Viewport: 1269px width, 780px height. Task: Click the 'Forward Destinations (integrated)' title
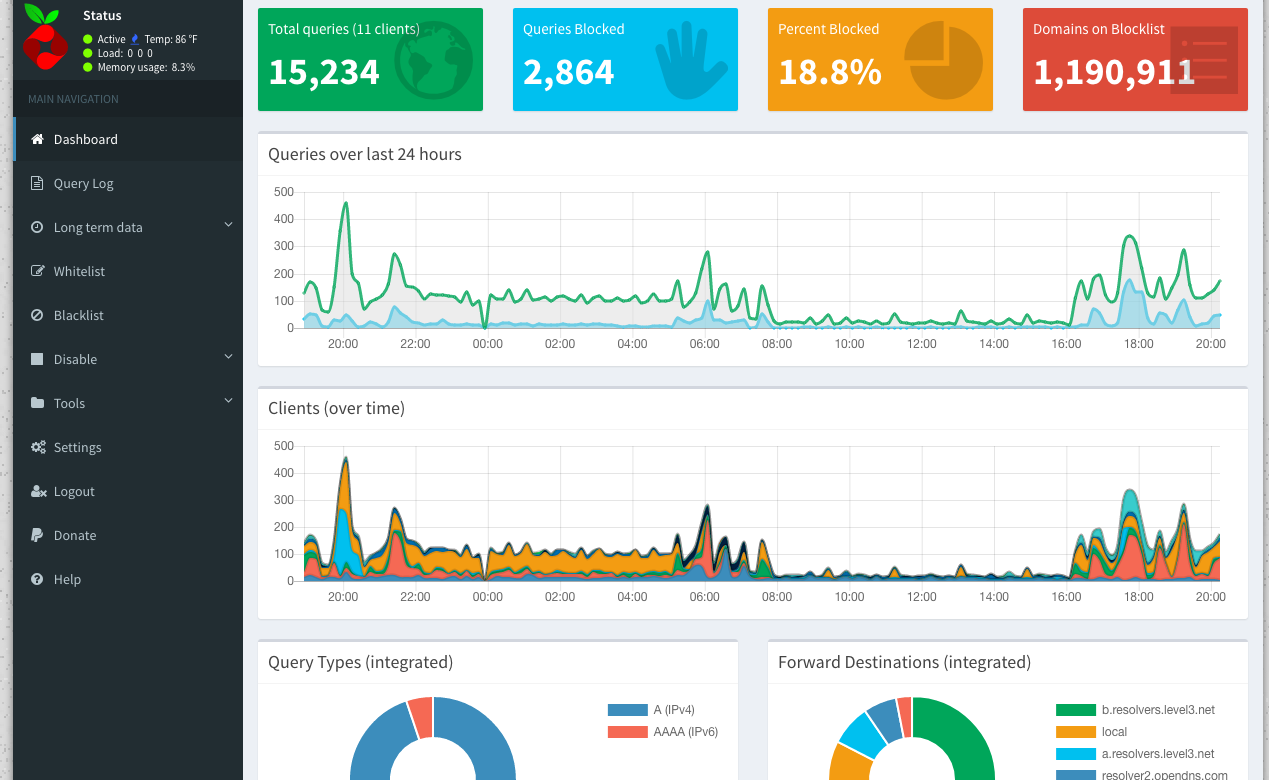pos(904,662)
